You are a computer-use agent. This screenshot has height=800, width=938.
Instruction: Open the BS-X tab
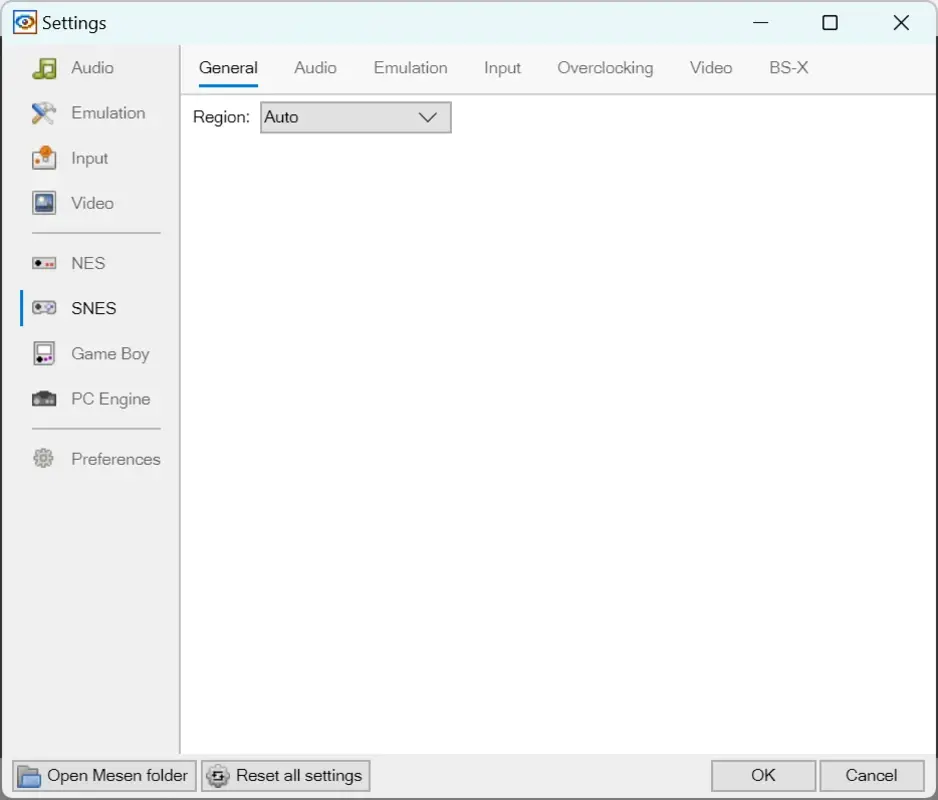point(788,68)
